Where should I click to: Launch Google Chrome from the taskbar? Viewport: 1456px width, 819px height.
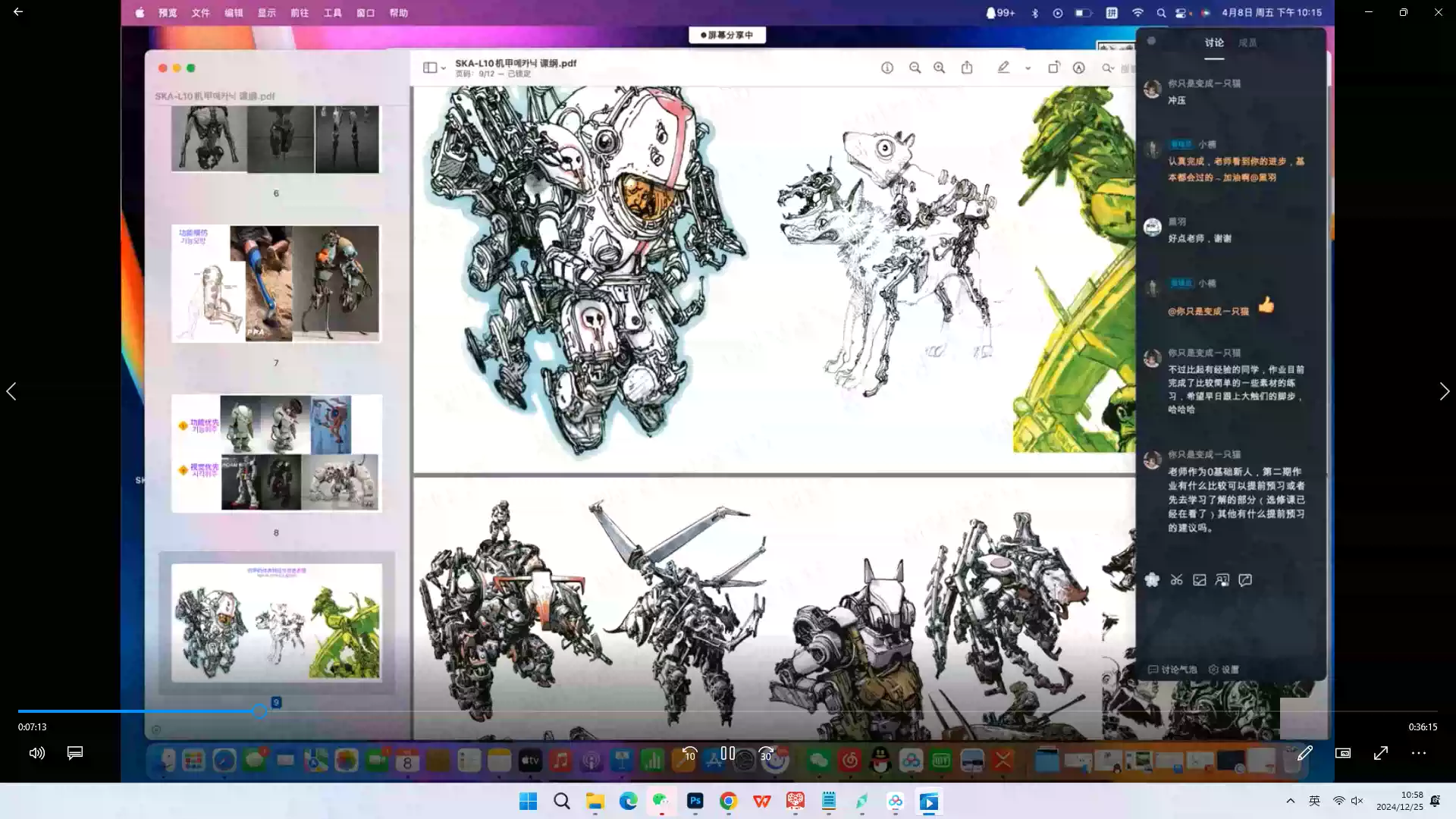click(x=728, y=802)
